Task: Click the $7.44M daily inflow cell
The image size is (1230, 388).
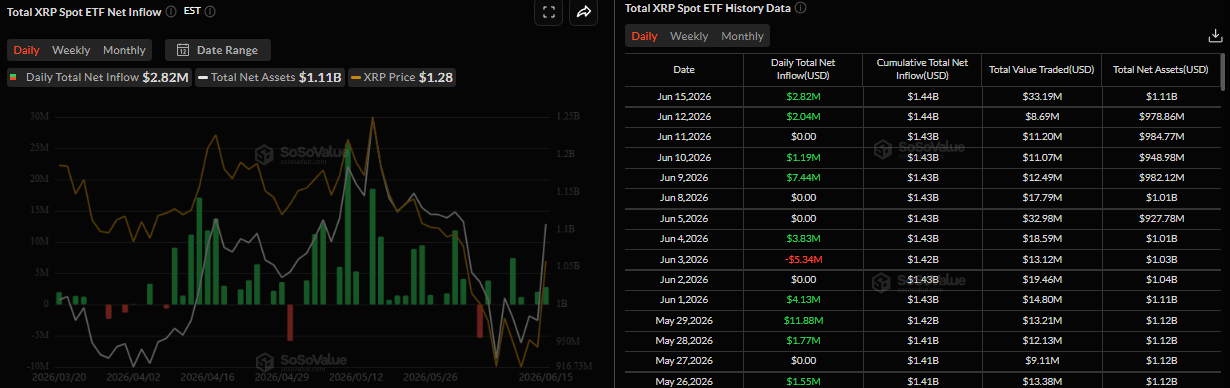Action: 803,177
